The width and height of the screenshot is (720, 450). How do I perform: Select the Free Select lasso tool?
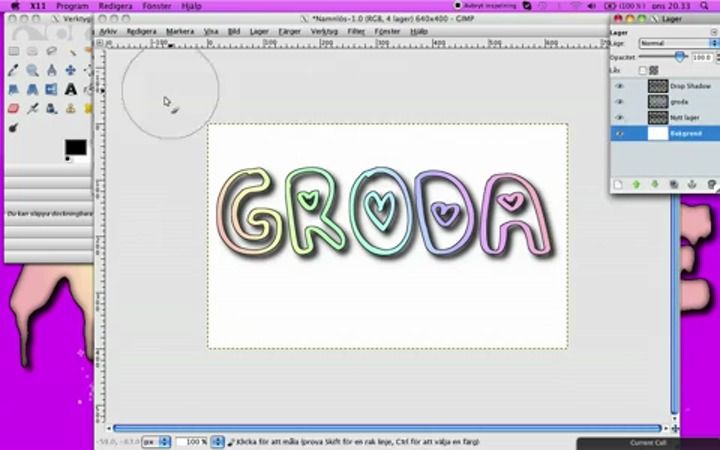tap(51, 51)
